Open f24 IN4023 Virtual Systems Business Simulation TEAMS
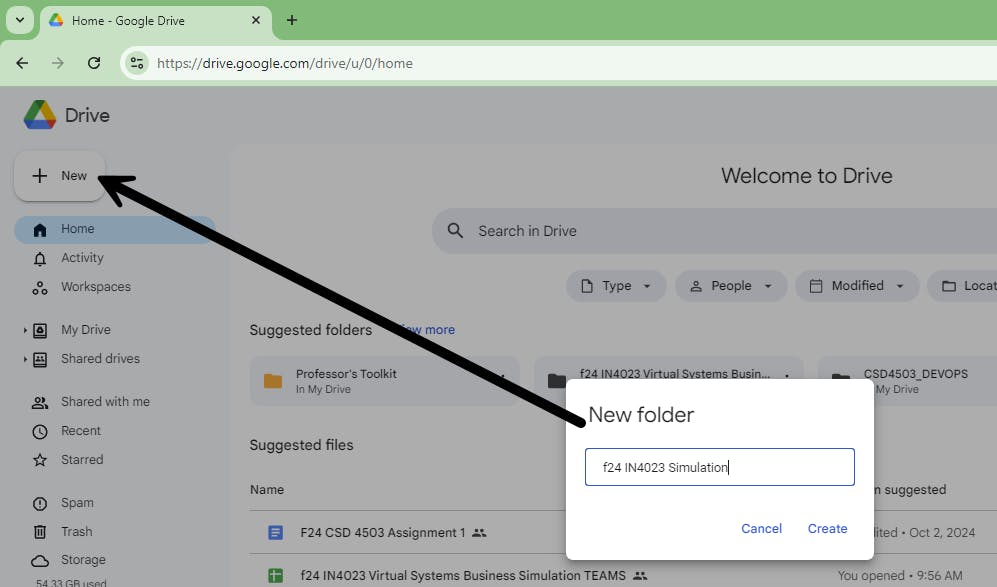997x587 pixels. [463, 576]
